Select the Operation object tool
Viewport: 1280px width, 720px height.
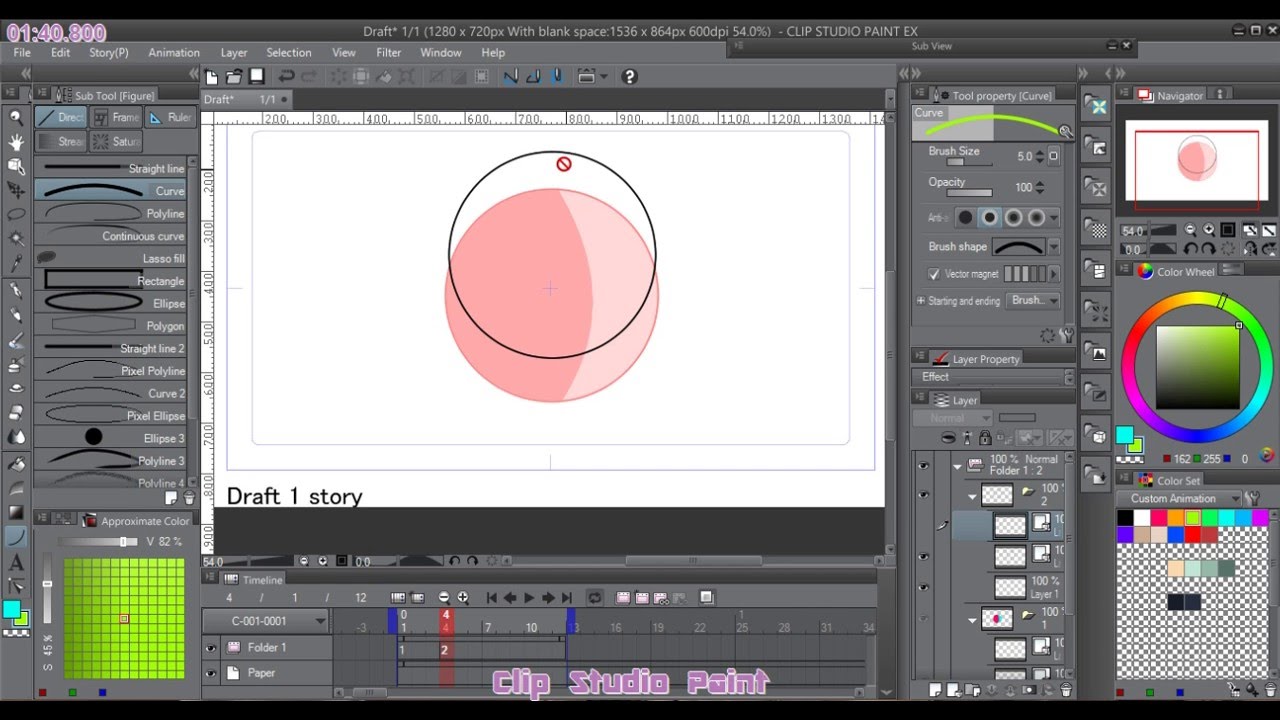16,166
